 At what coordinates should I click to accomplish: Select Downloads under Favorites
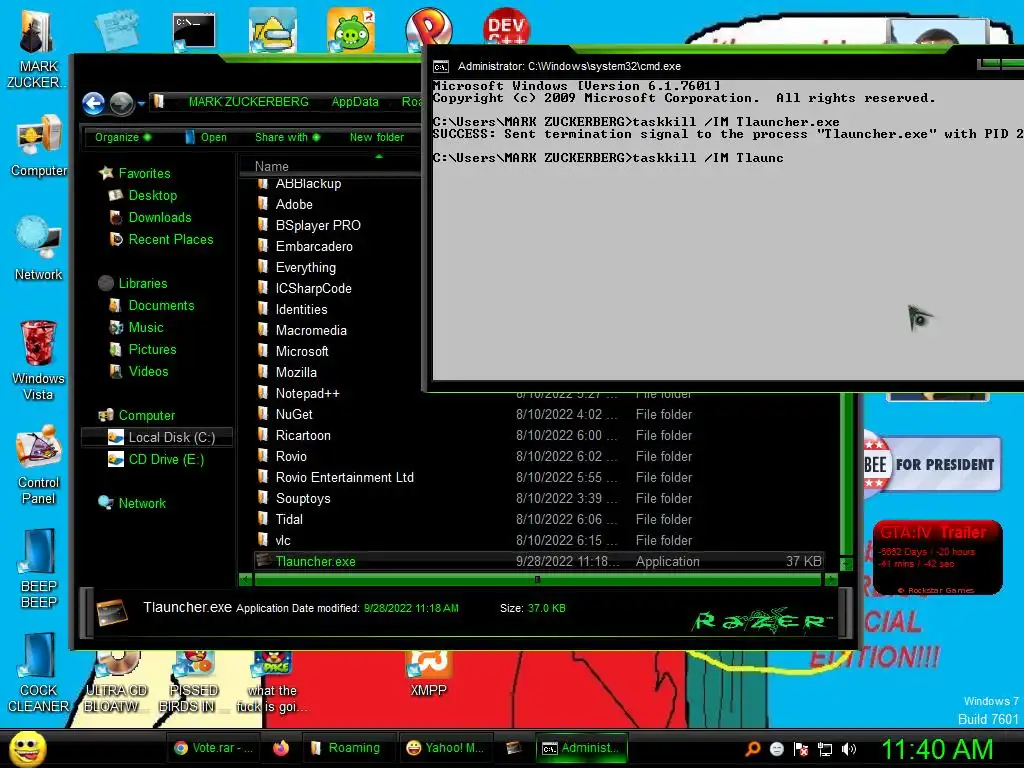click(x=159, y=217)
